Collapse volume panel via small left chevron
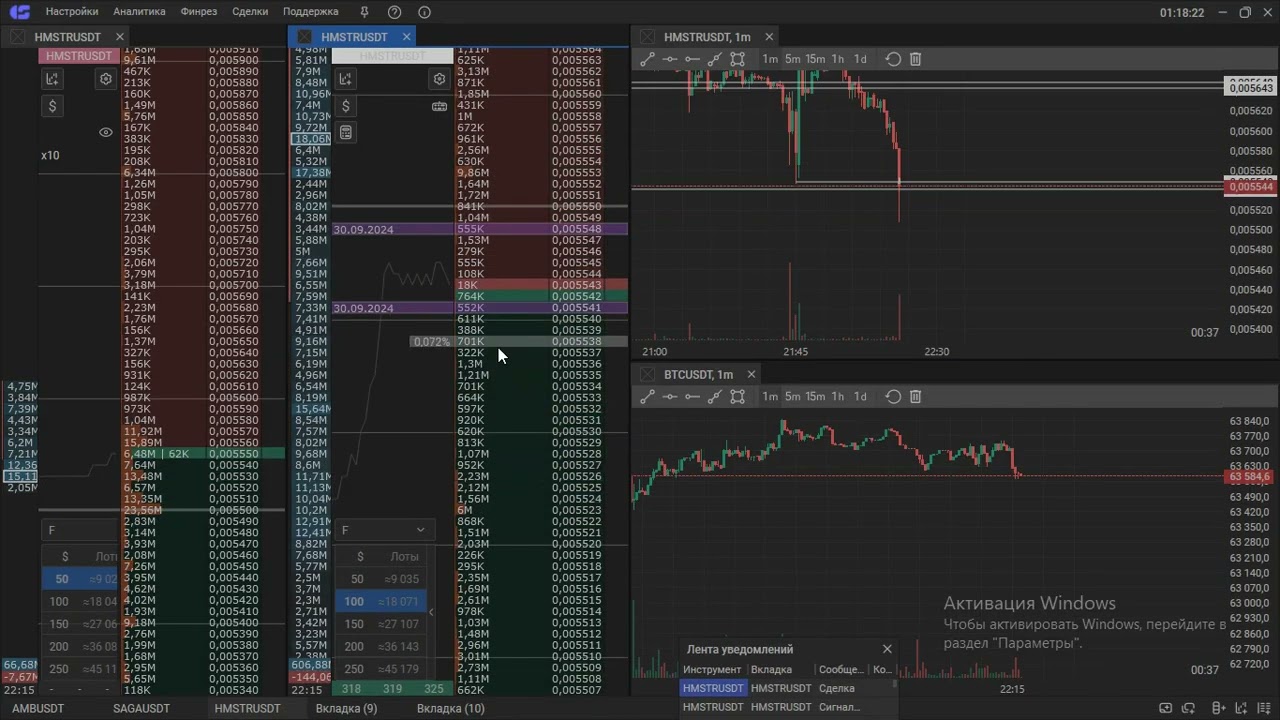The image size is (1280, 720). point(432,611)
